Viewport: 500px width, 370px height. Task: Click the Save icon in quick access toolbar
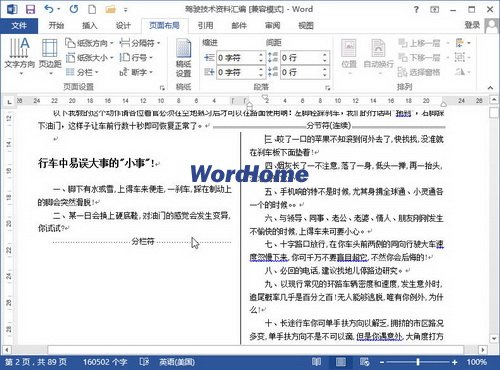31,9
